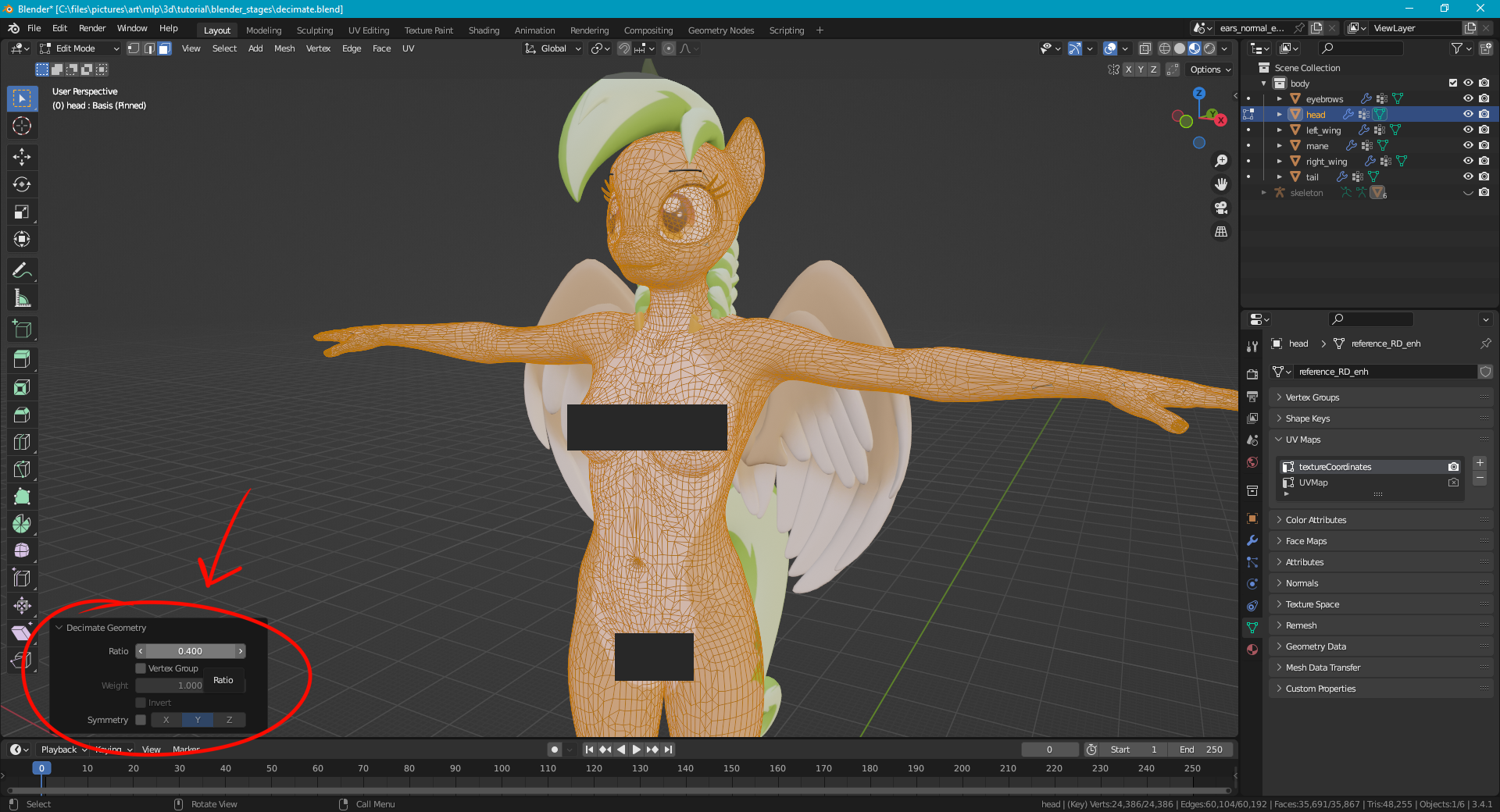Click the Weight value field

click(191, 686)
